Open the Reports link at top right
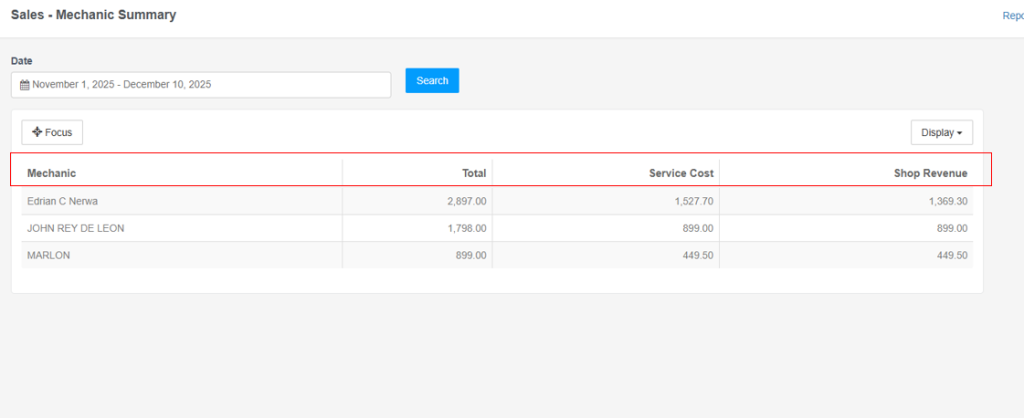Image resolution: width=1024 pixels, height=418 pixels. click(x=1012, y=16)
